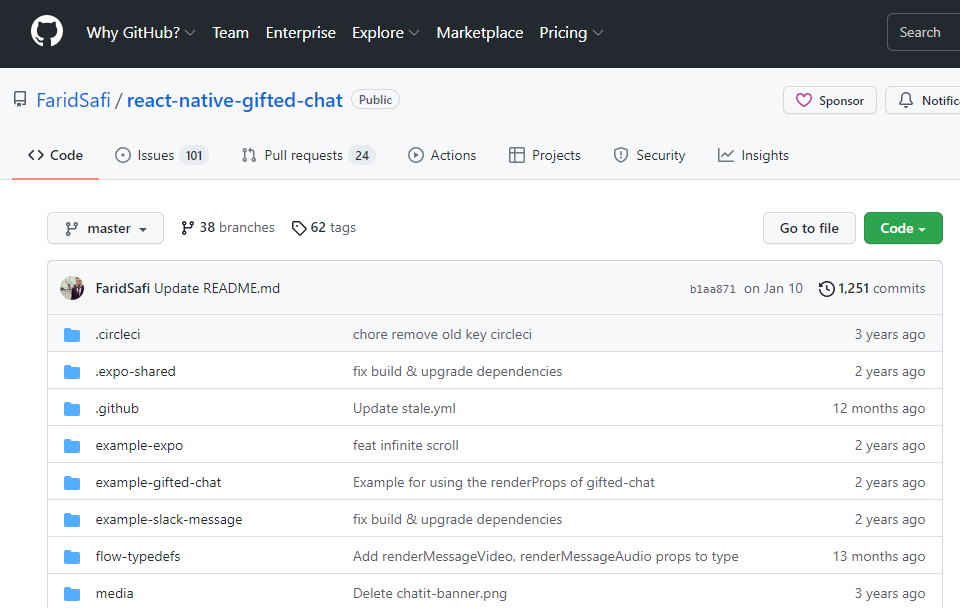This screenshot has width=960, height=608.
Task: Open the .expo-shared folder
Action: [x=135, y=372]
